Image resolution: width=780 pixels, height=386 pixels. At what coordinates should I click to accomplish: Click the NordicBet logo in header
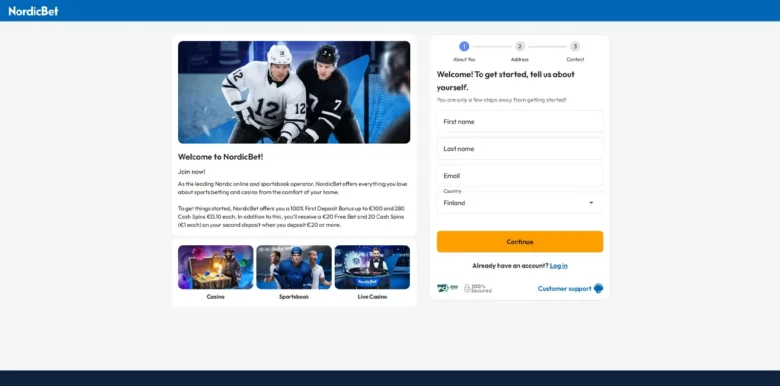pyautogui.click(x=33, y=11)
